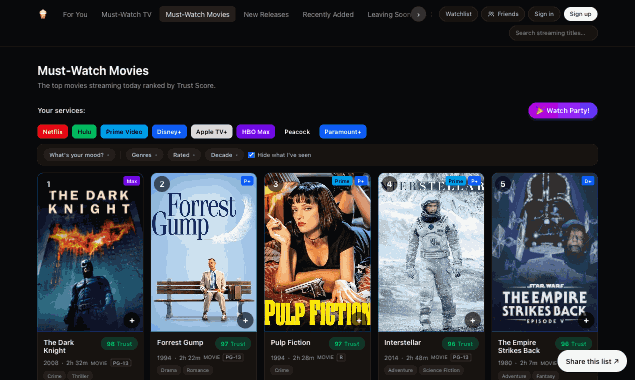The width and height of the screenshot is (635, 380).
Task: Click the P+ badge on Forrest Gump poster
Action: click(x=247, y=181)
